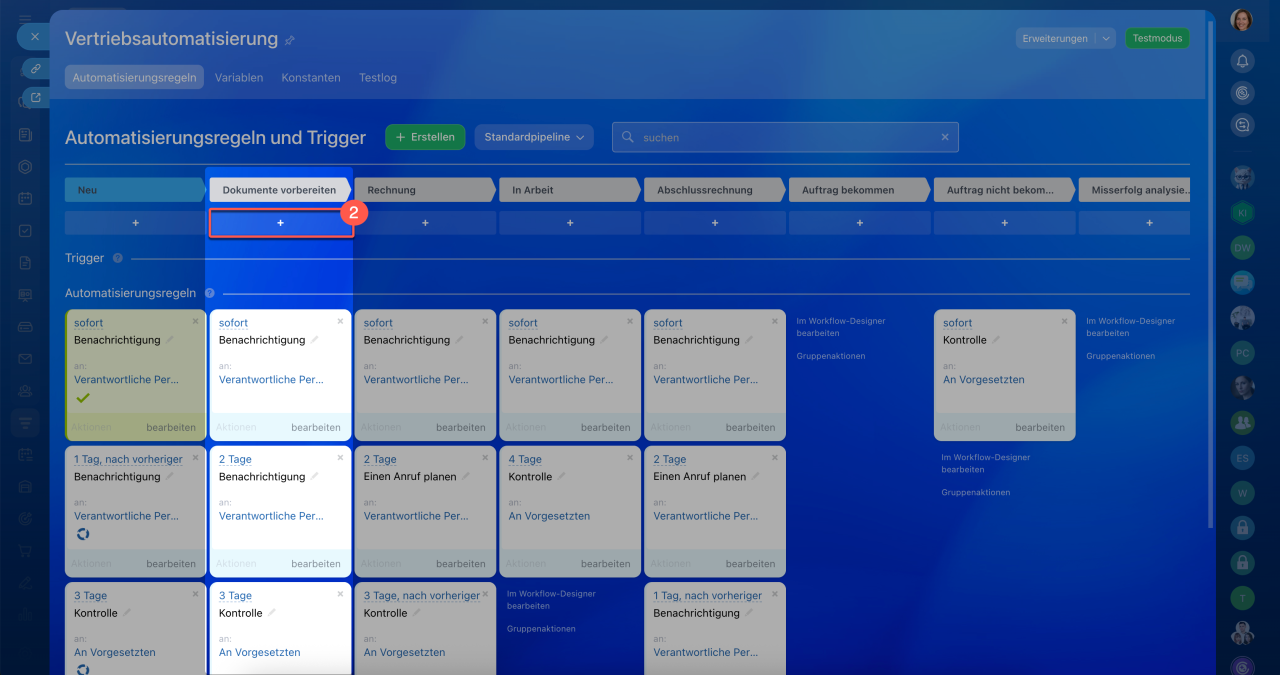The height and width of the screenshot is (675, 1280).
Task: Pin the Vertriebsautomatisierung page with the pin icon
Action: 290,40
